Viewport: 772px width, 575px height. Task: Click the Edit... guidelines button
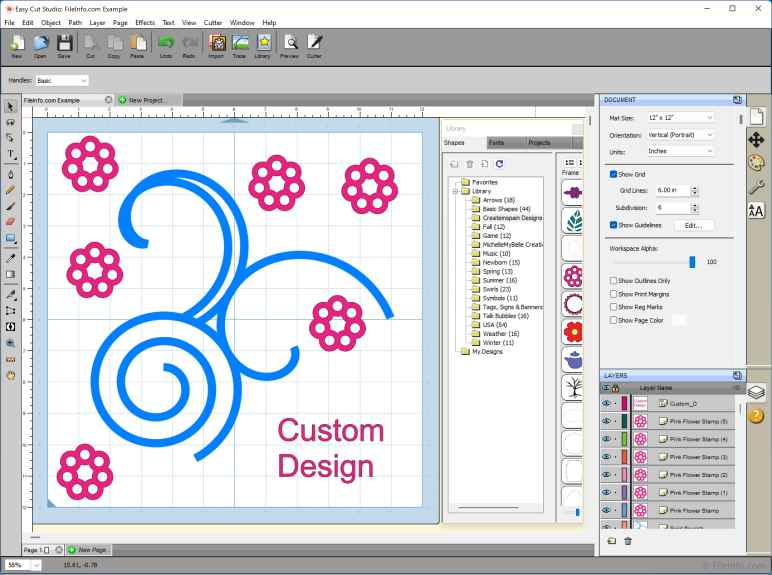pyautogui.click(x=693, y=226)
